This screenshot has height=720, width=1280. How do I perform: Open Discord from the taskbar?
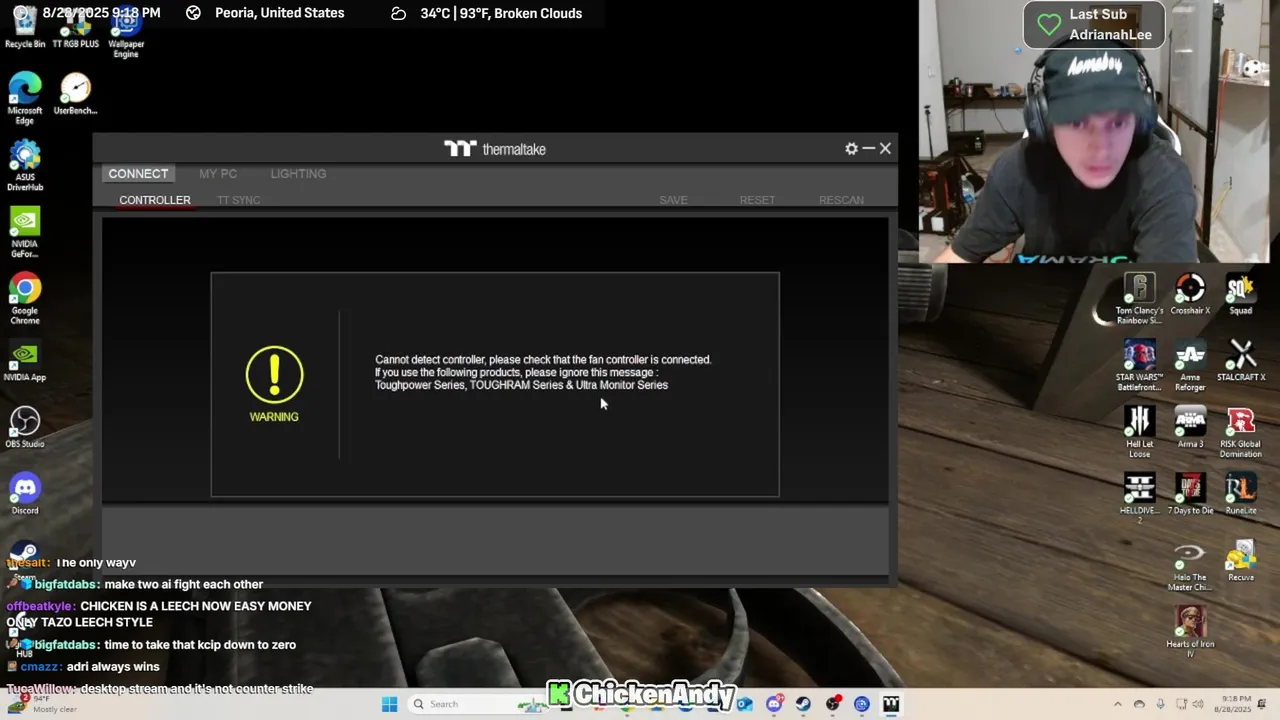(774, 704)
